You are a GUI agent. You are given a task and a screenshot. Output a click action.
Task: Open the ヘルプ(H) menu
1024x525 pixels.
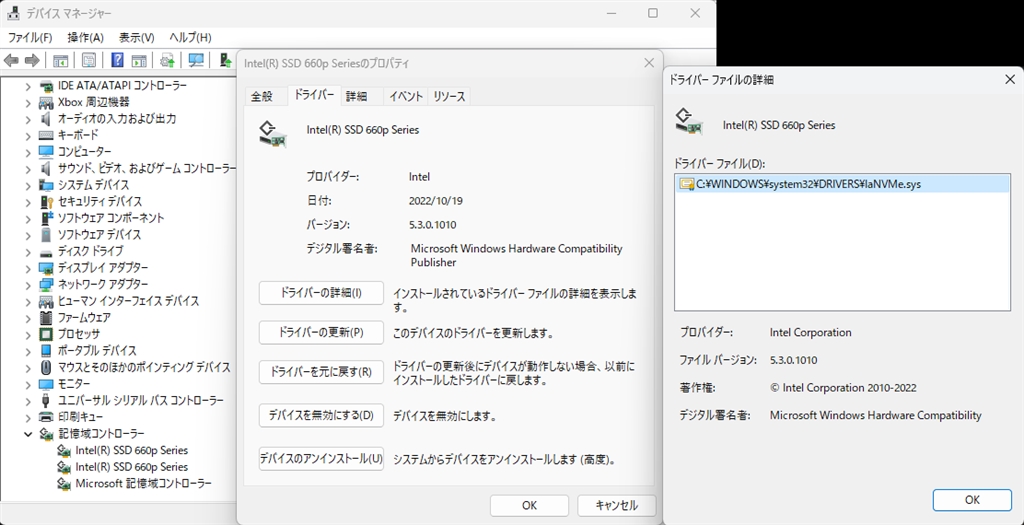click(x=190, y=37)
